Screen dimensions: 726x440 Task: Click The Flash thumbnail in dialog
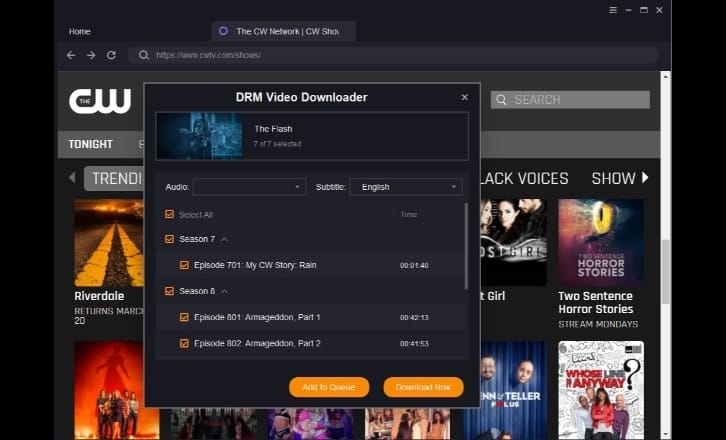[x=200, y=136]
